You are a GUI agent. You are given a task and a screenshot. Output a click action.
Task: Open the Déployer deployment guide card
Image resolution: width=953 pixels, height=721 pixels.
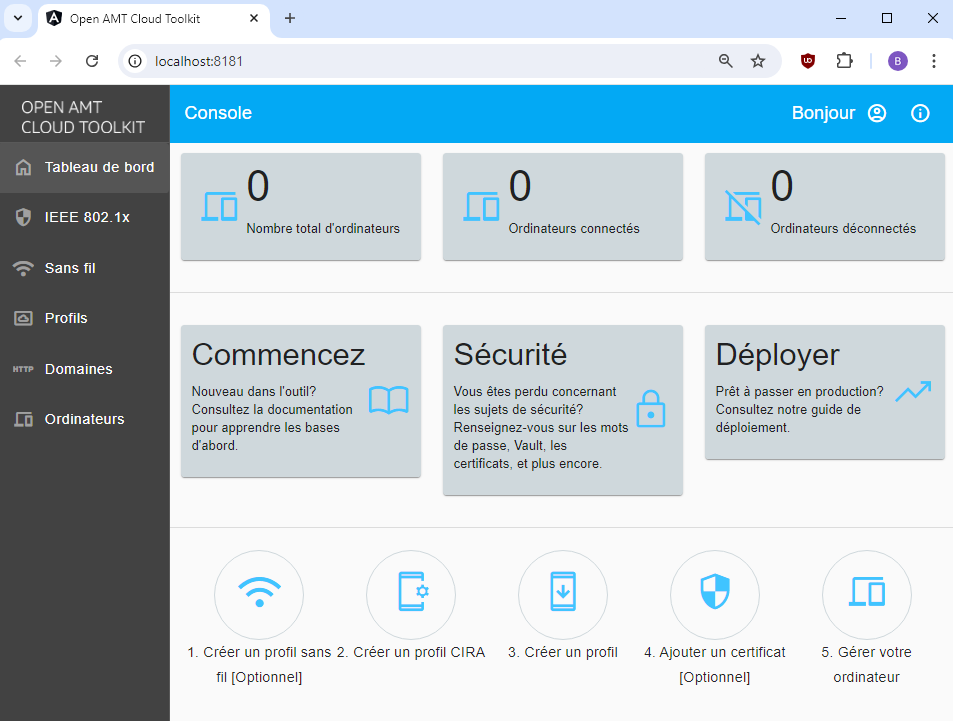[824, 392]
